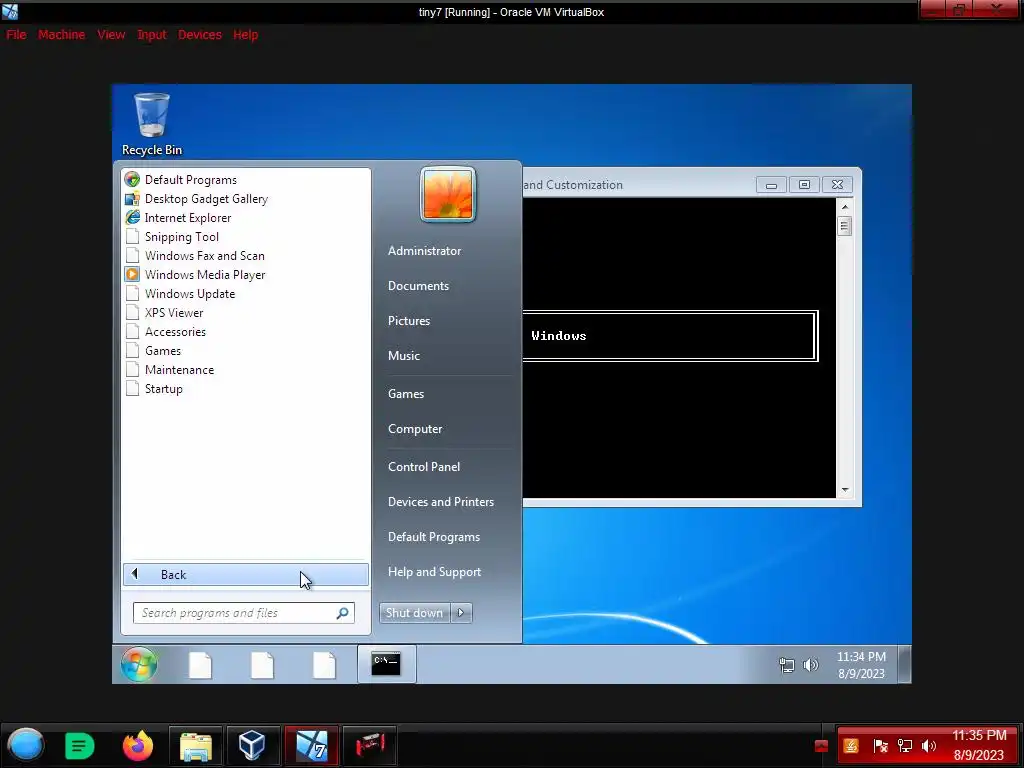Open Devices and Printers
Screen dimensions: 1024x768
(441, 502)
